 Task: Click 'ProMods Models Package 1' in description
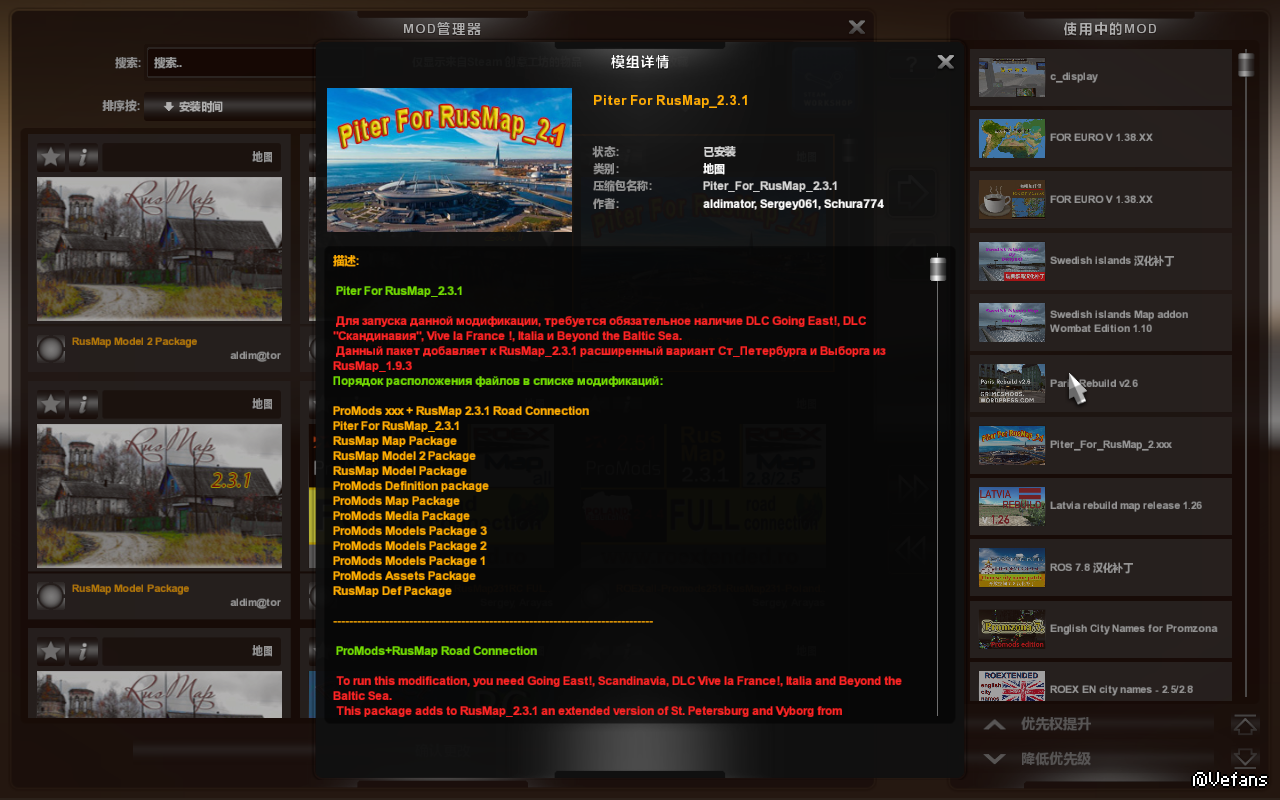[x=410, y=561]
